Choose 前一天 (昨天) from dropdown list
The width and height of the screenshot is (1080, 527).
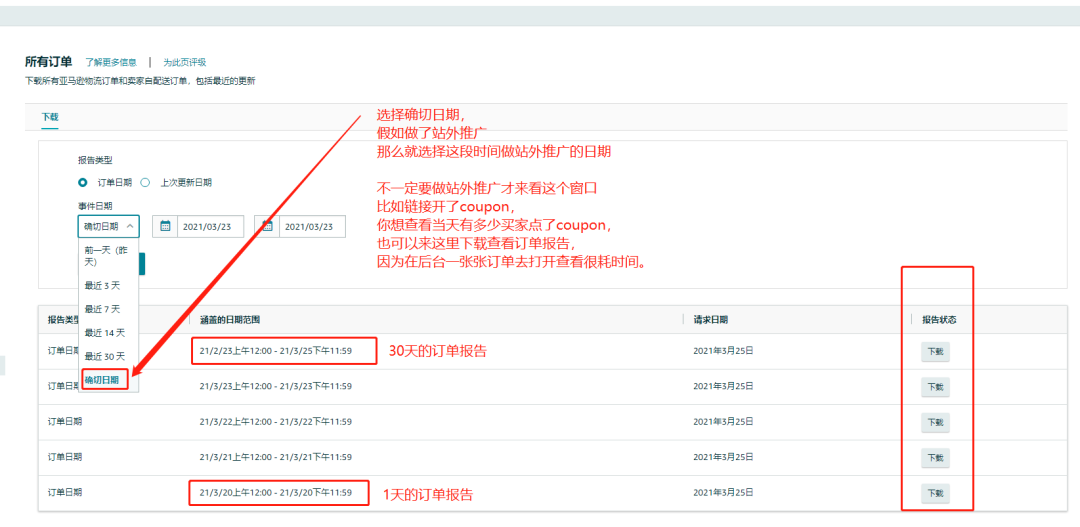pyautogui.click(x=108, y=255)
